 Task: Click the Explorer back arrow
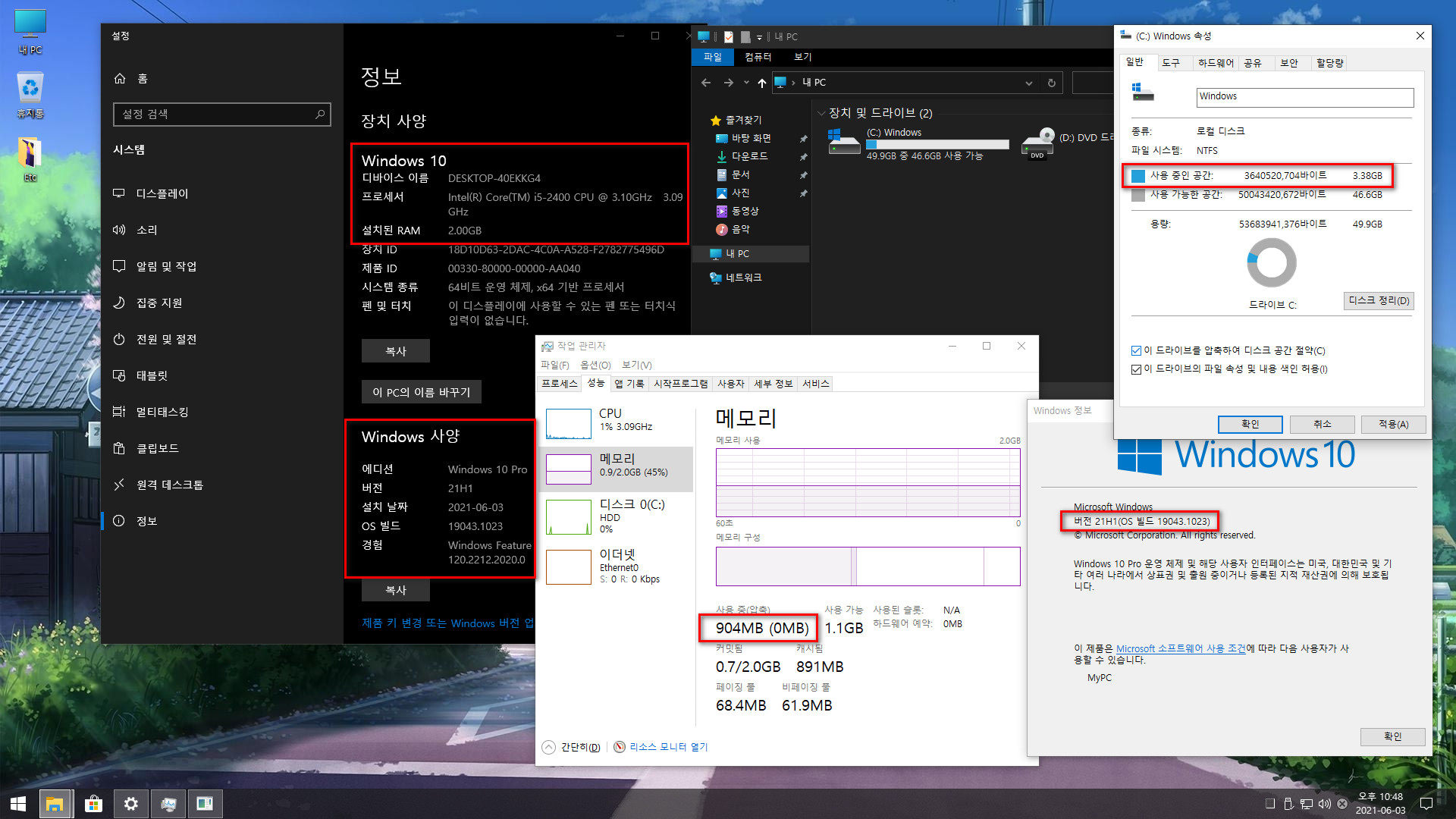click(x=706, y=83)
